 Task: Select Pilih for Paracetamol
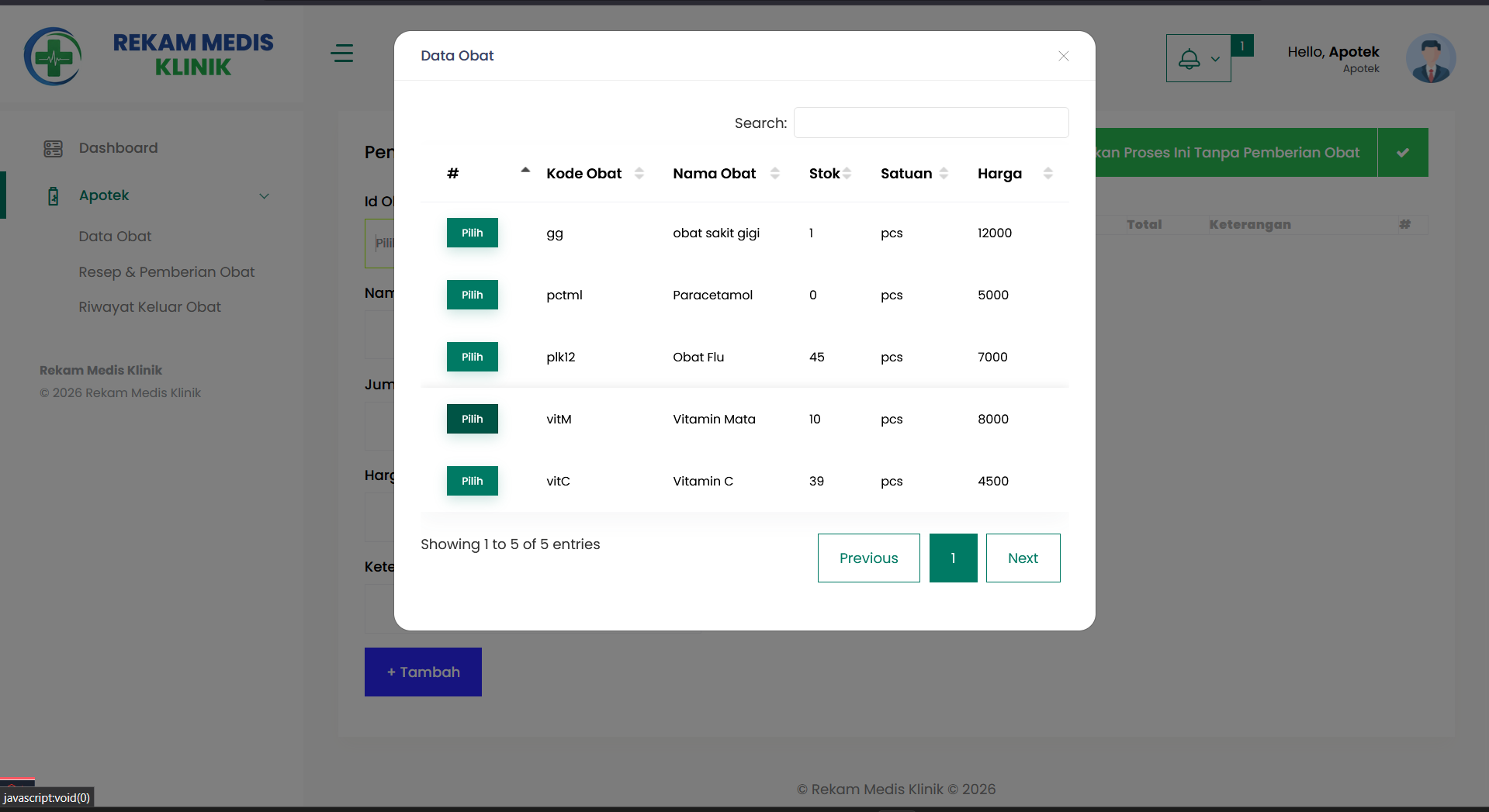(473, 295)
